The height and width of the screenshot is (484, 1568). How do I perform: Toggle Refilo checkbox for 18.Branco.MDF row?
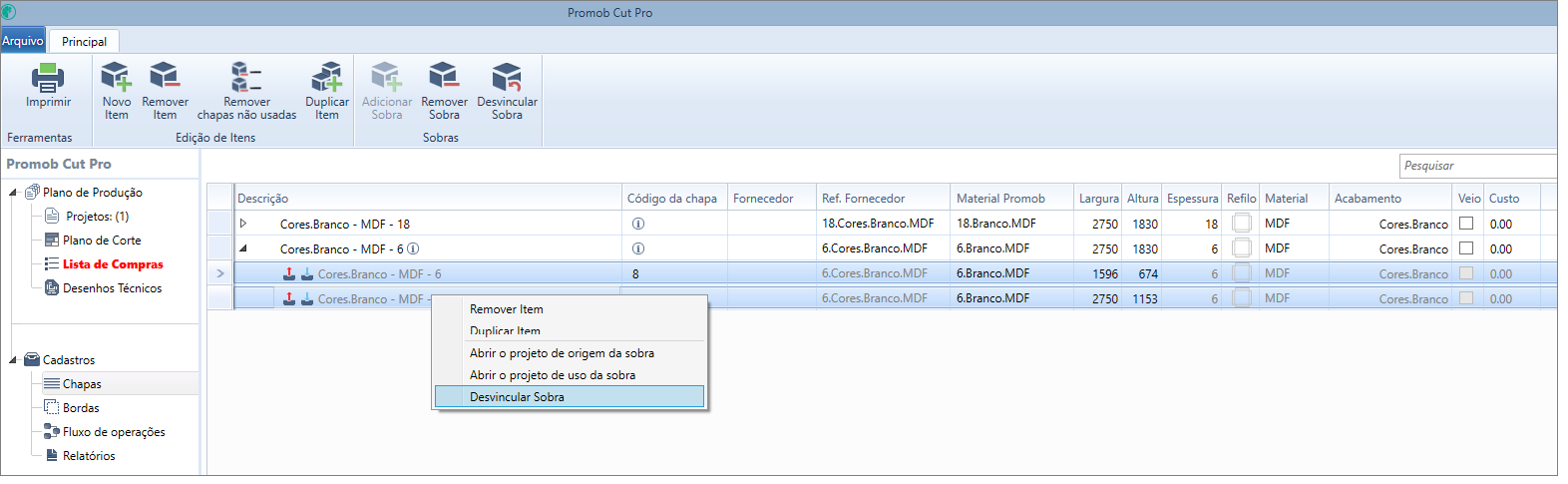coord(1242,224)
